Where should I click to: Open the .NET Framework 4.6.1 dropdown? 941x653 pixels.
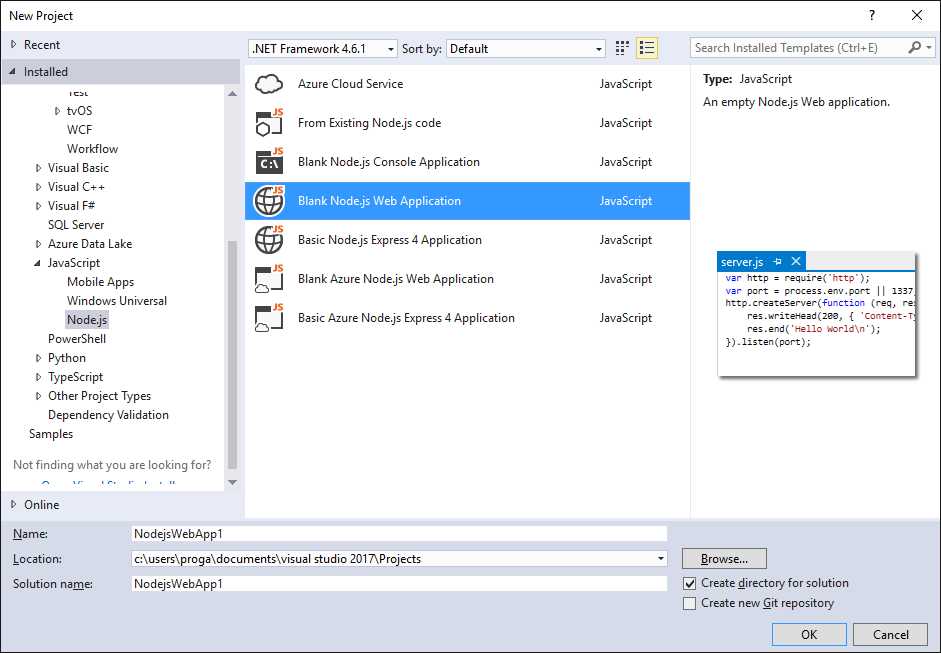click(x=323, y=49)
